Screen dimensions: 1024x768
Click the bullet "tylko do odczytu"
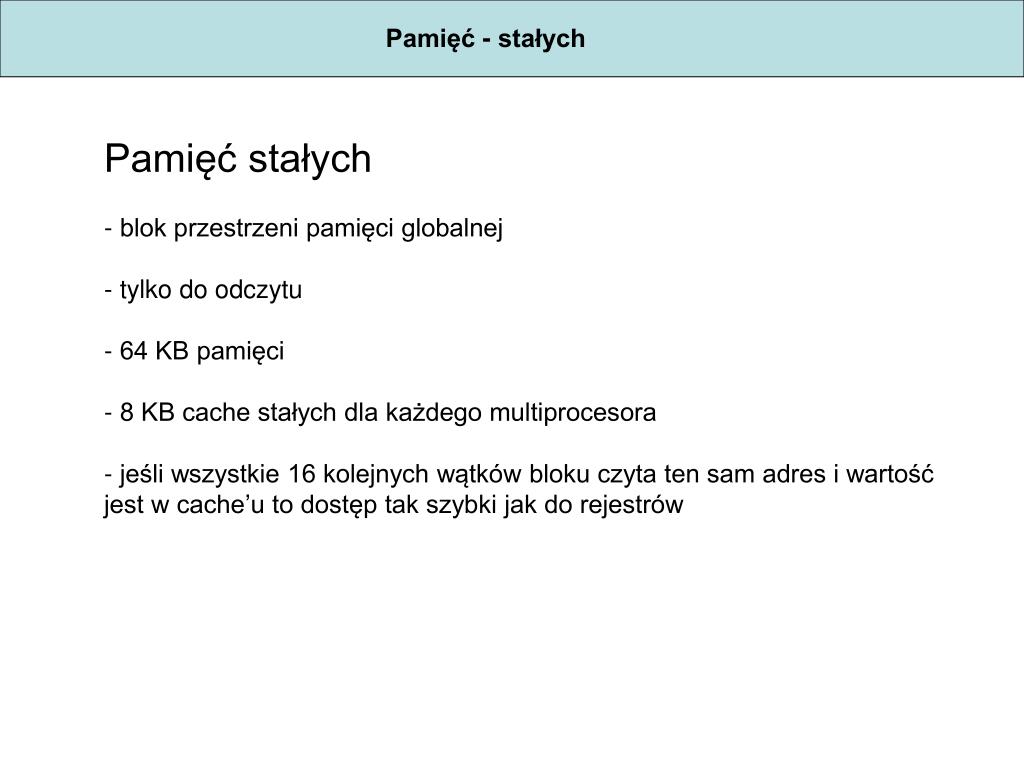(x=203, y=290)
